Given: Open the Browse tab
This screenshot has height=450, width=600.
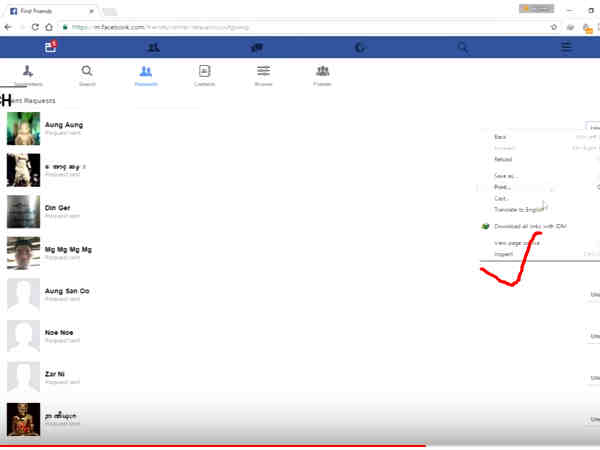Looking at the screenshot, I should click(263, 75).
